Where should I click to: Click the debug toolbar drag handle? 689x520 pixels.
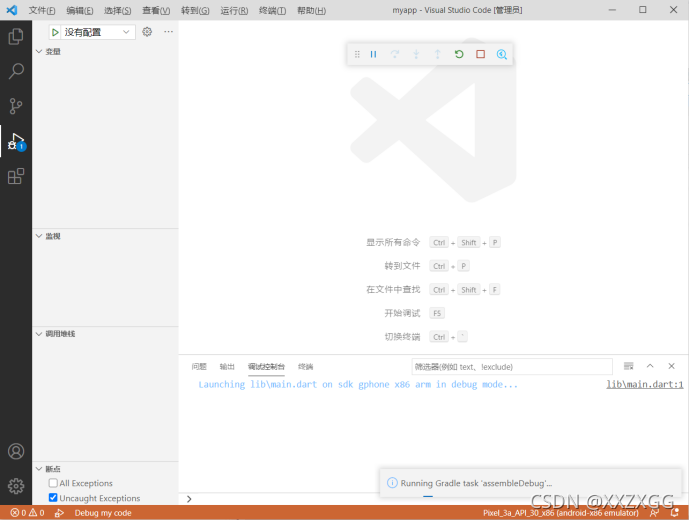357,54
